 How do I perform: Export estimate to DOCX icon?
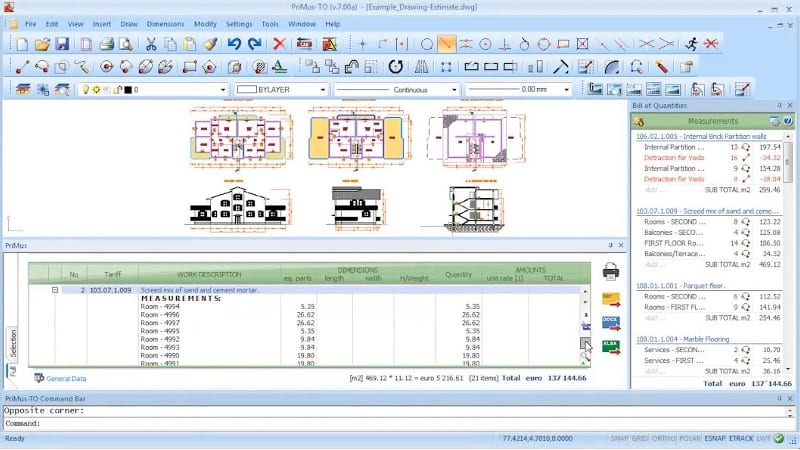pyautogui.click(x=611, y=323)
